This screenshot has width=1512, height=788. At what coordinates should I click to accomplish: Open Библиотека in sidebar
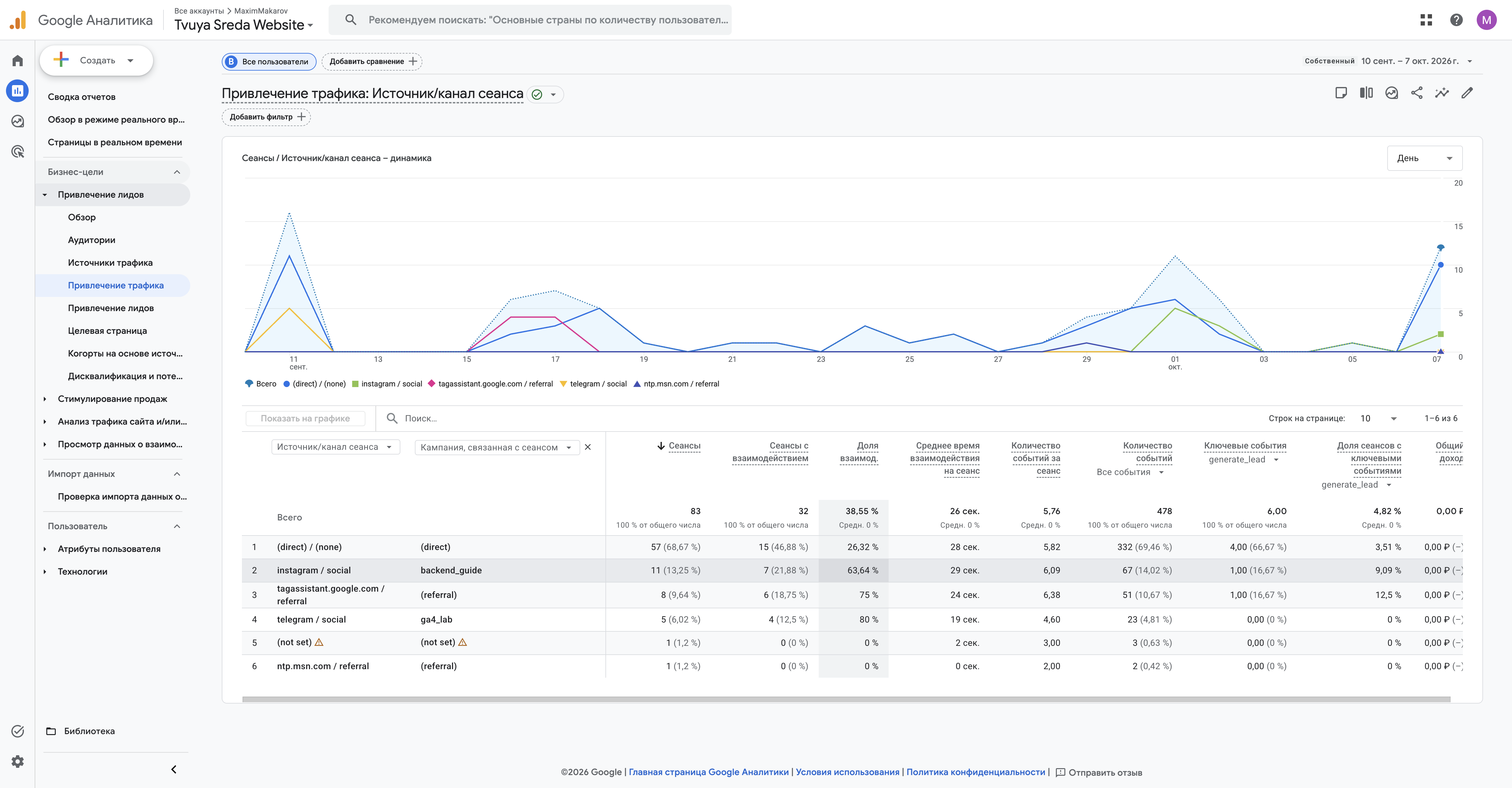pos(89,731)
